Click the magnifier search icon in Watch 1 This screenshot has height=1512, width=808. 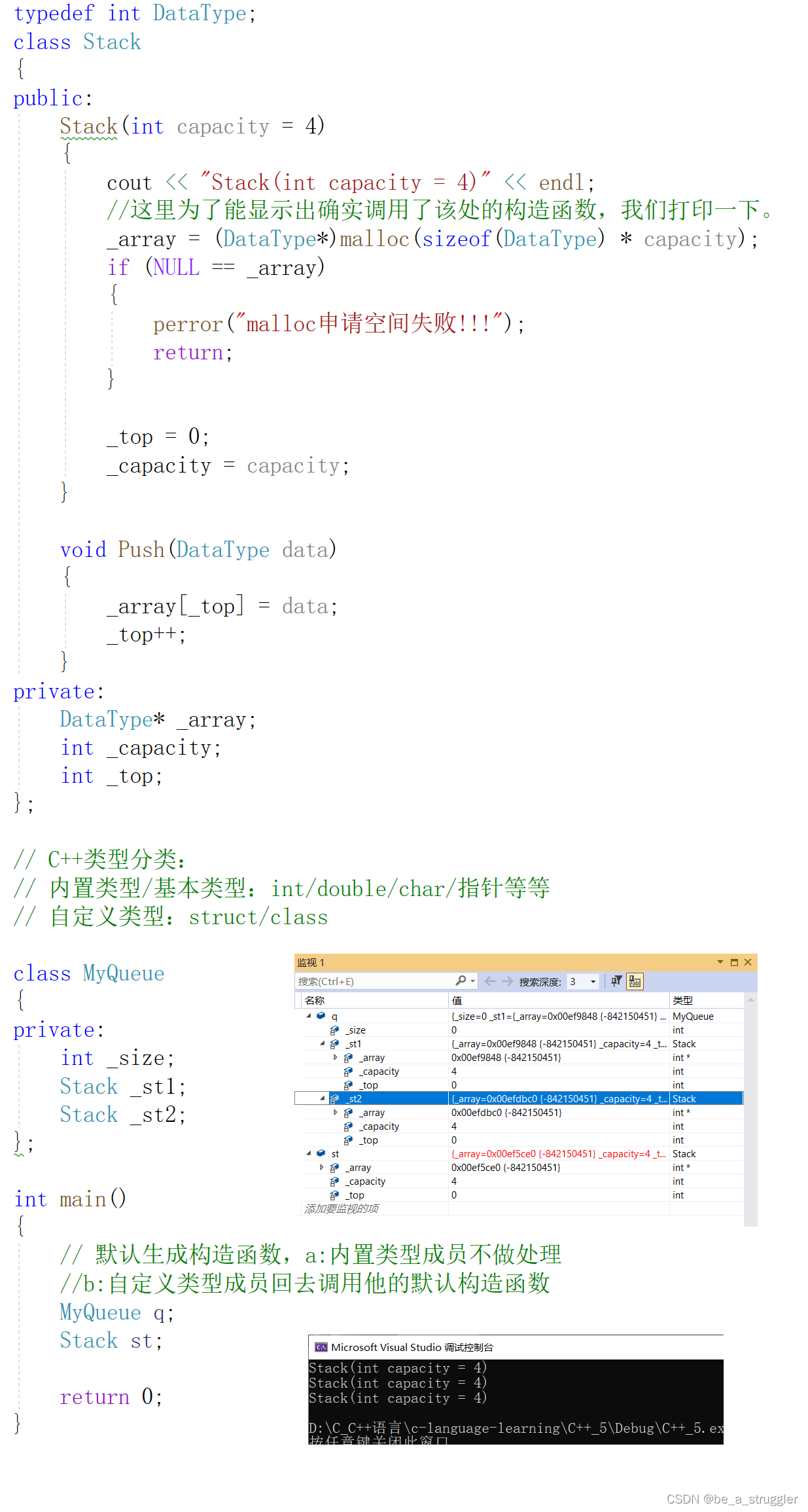[x=461, y=981]
